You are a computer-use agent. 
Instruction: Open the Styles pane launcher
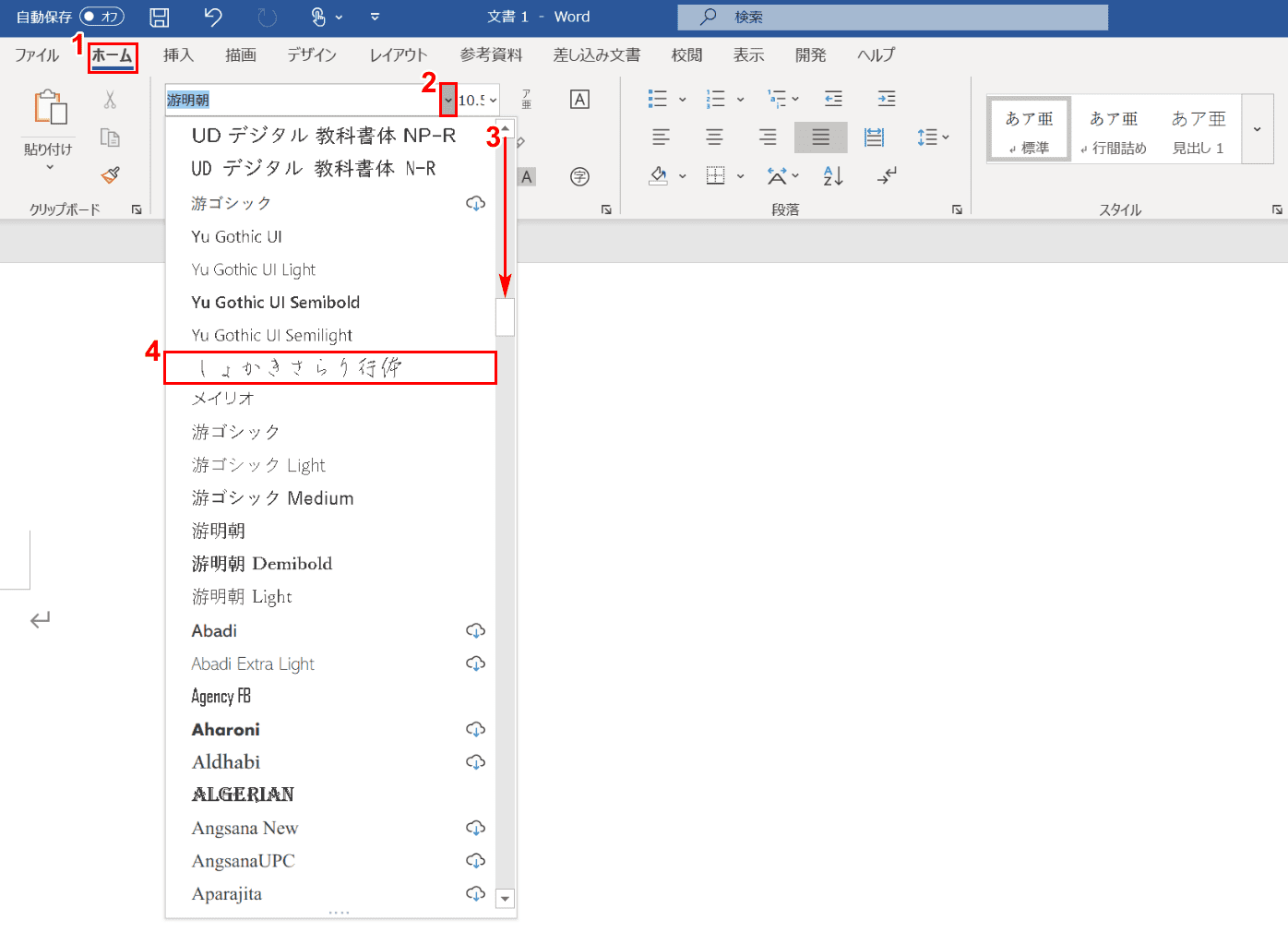1277,209
